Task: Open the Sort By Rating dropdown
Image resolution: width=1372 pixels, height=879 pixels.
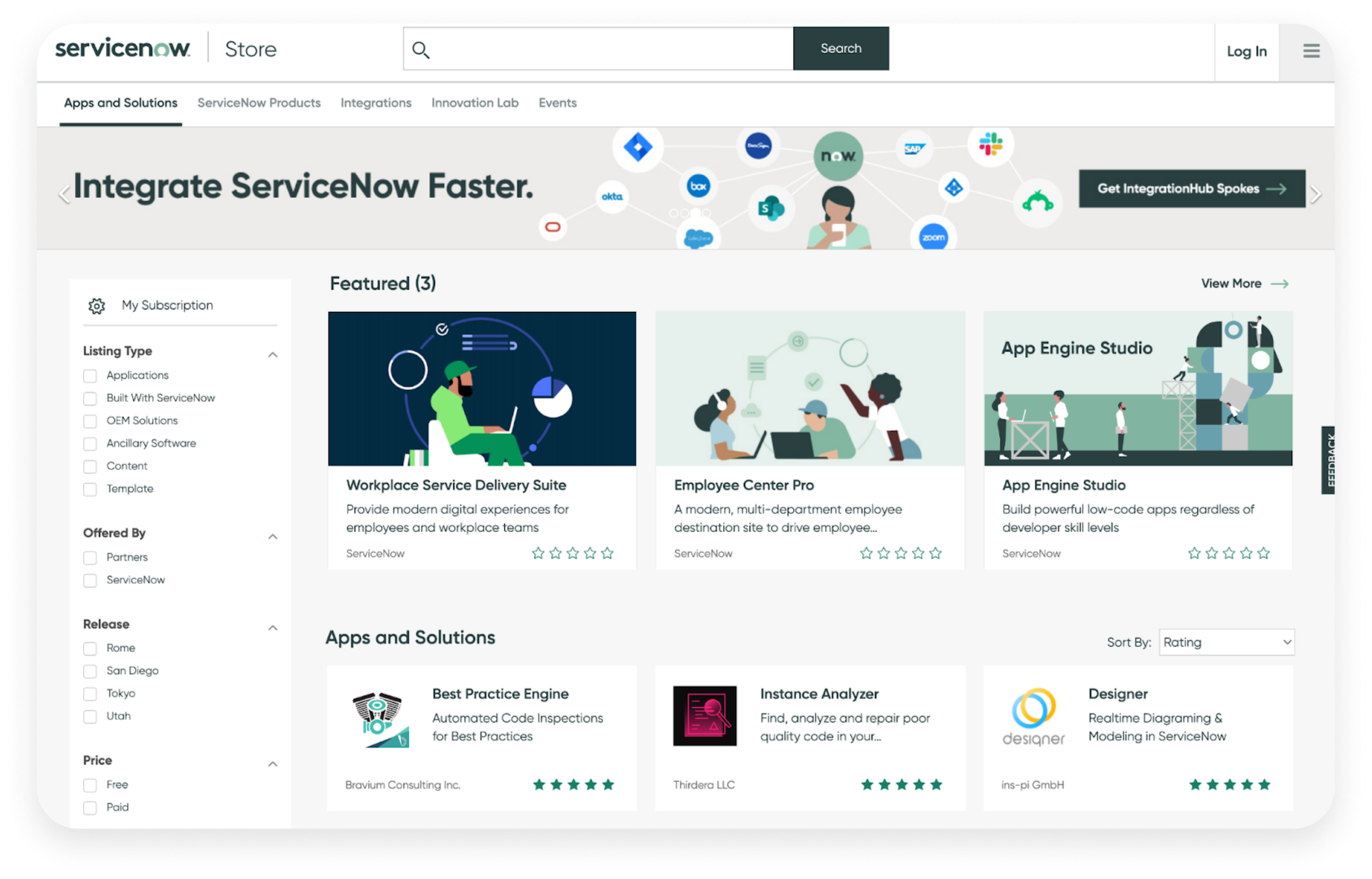Action: pos(1225,642)
